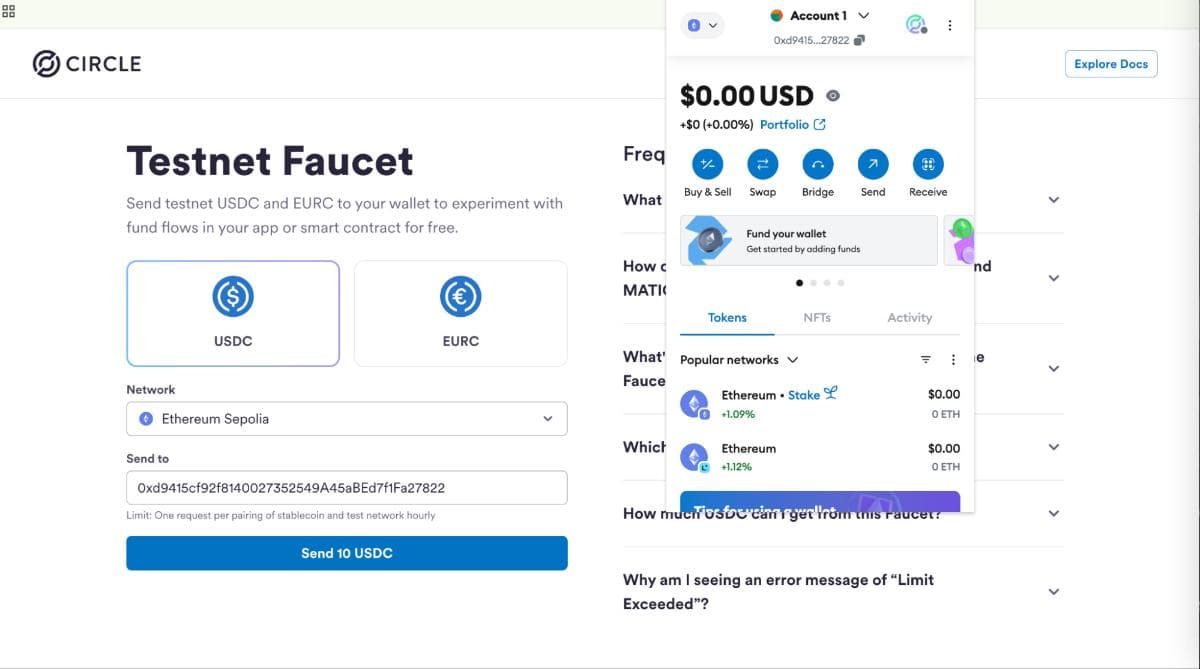Click the Send 10 USDC button
The width and height of the screenshot is (1200, 669).
point(346,552)
